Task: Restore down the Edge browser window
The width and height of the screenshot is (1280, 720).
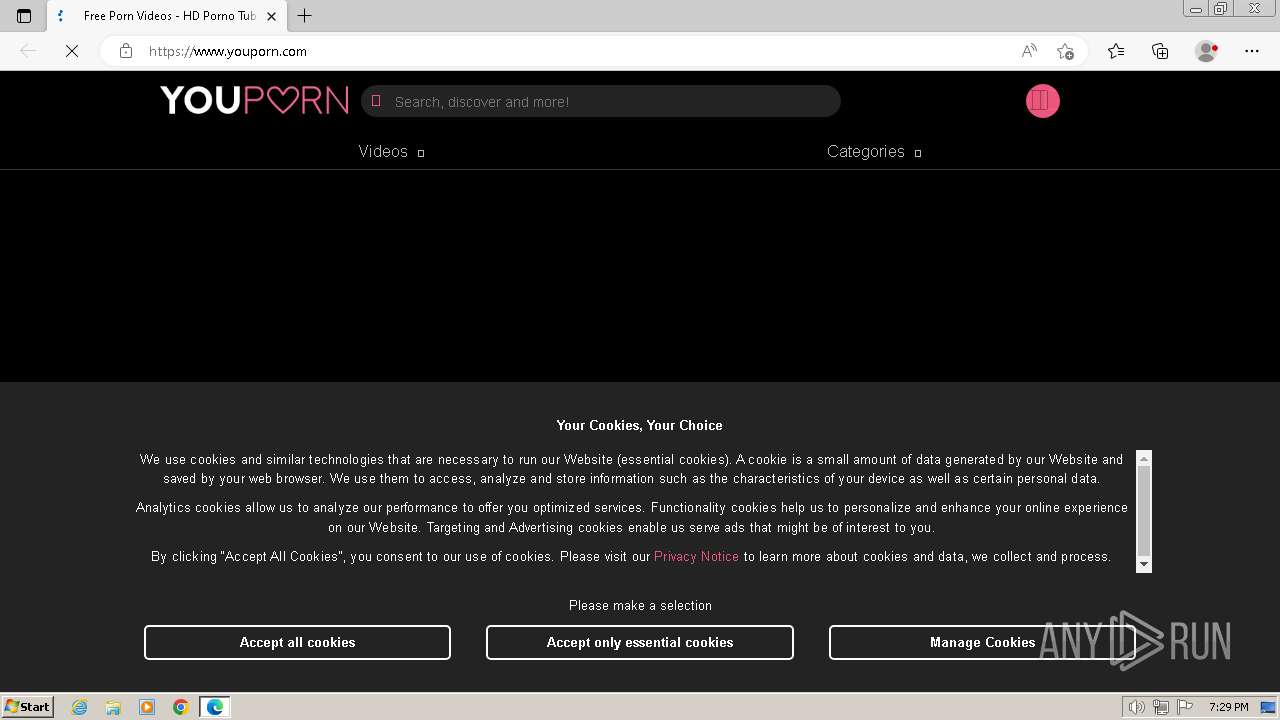Action: [1220, 9]
